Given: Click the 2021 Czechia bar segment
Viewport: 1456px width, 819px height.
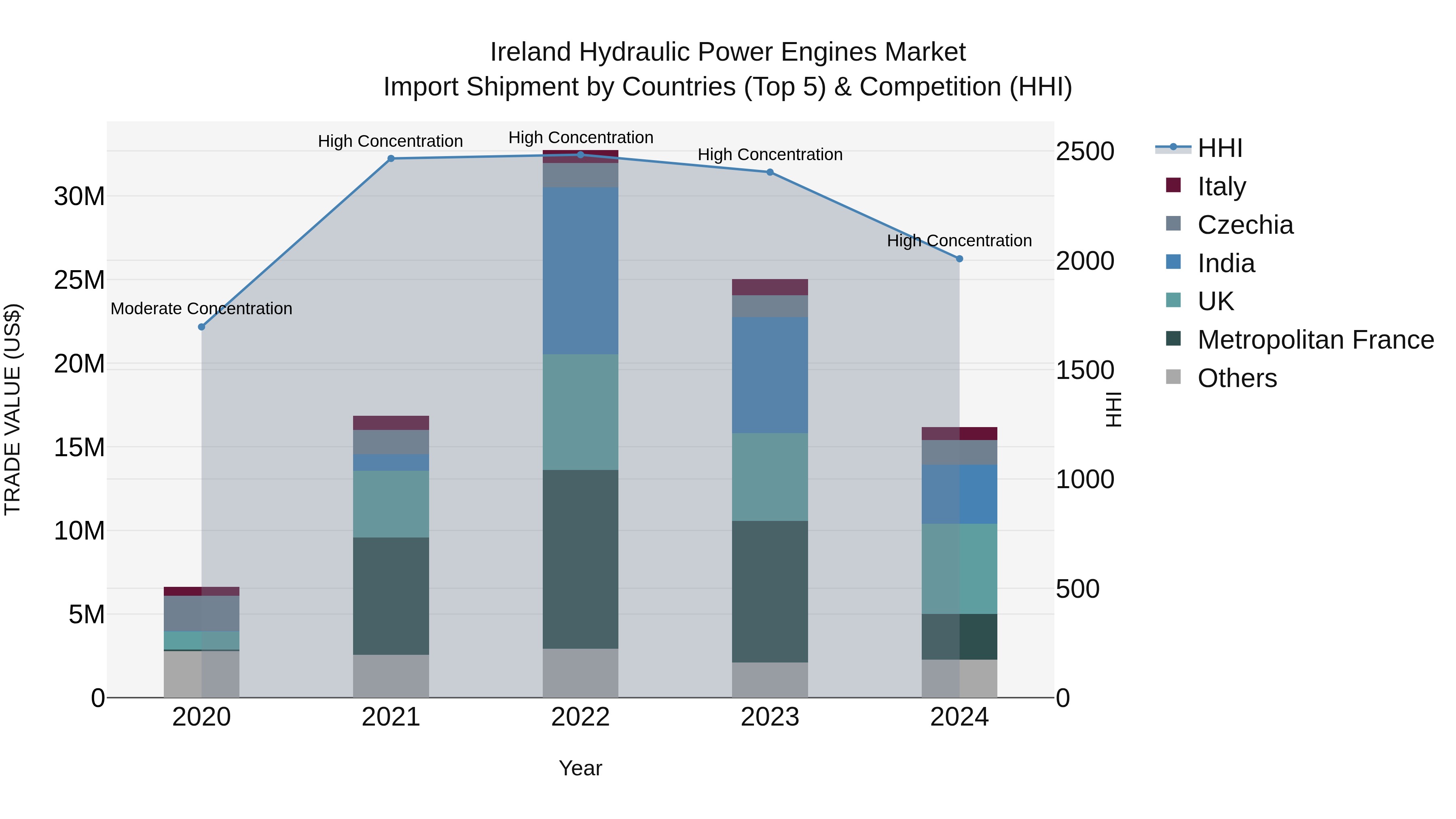Looking at the screenshot, I should point(391,442).
